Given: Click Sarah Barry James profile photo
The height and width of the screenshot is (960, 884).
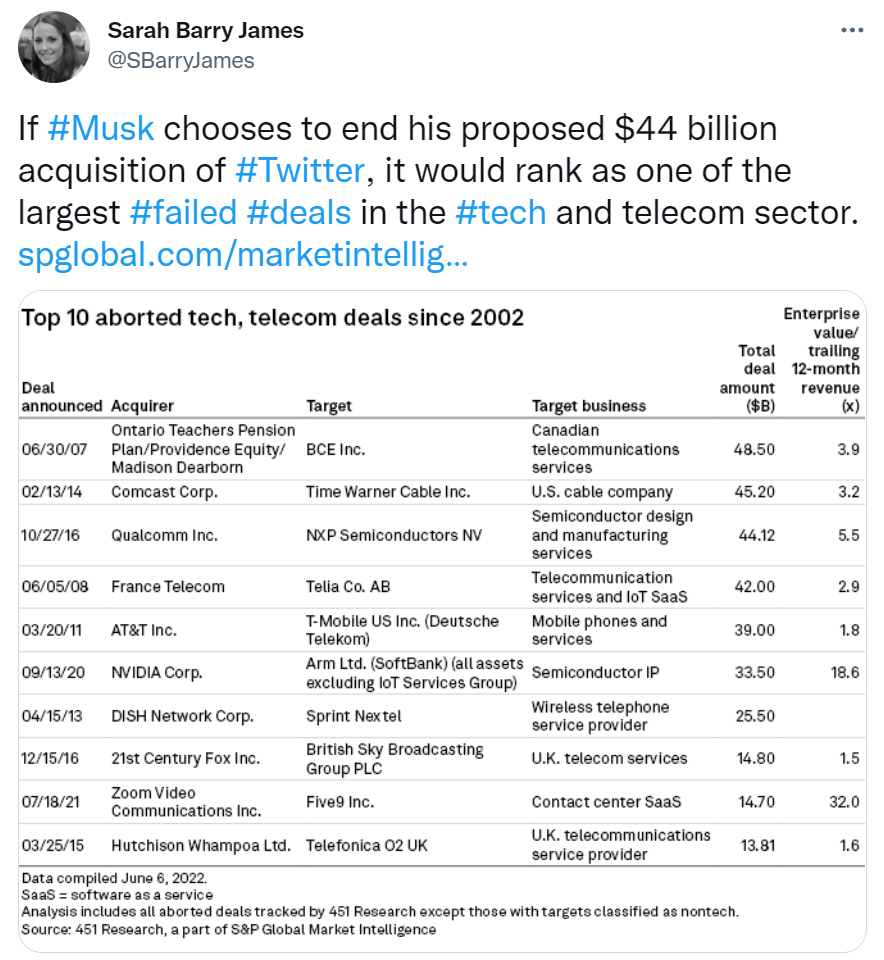Looking at the screenshot, I should point(54,46).
